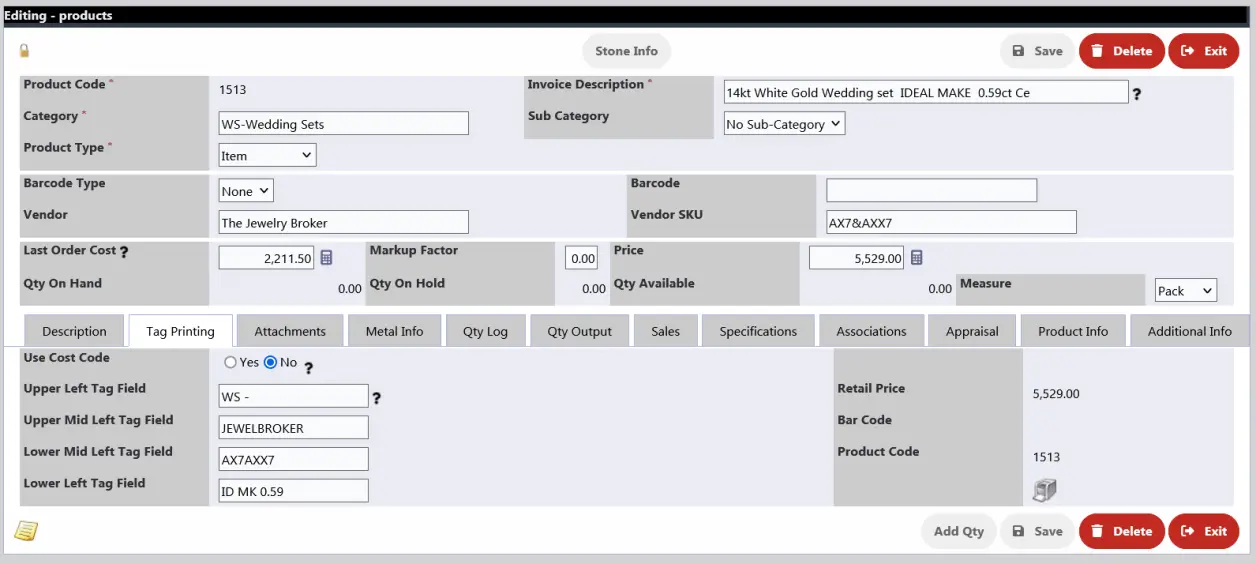Screen dimensions: 1256x564
Task: Click the Lower Left Tag Field ID MK 0.59
Action: [x=294, y=490]
